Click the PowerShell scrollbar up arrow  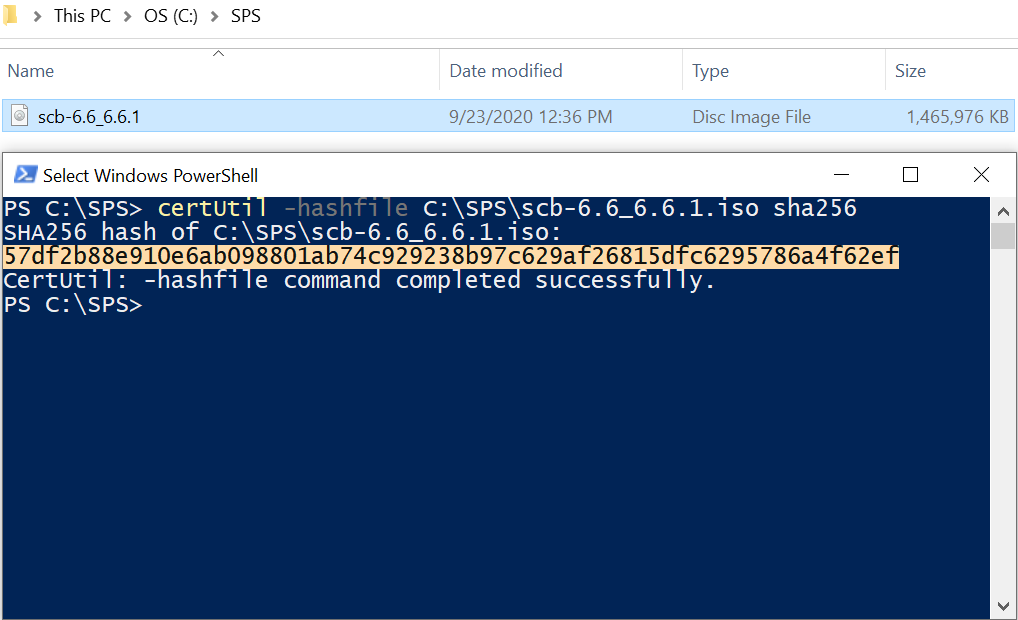pyautogui.click(x=1003, y=208)
